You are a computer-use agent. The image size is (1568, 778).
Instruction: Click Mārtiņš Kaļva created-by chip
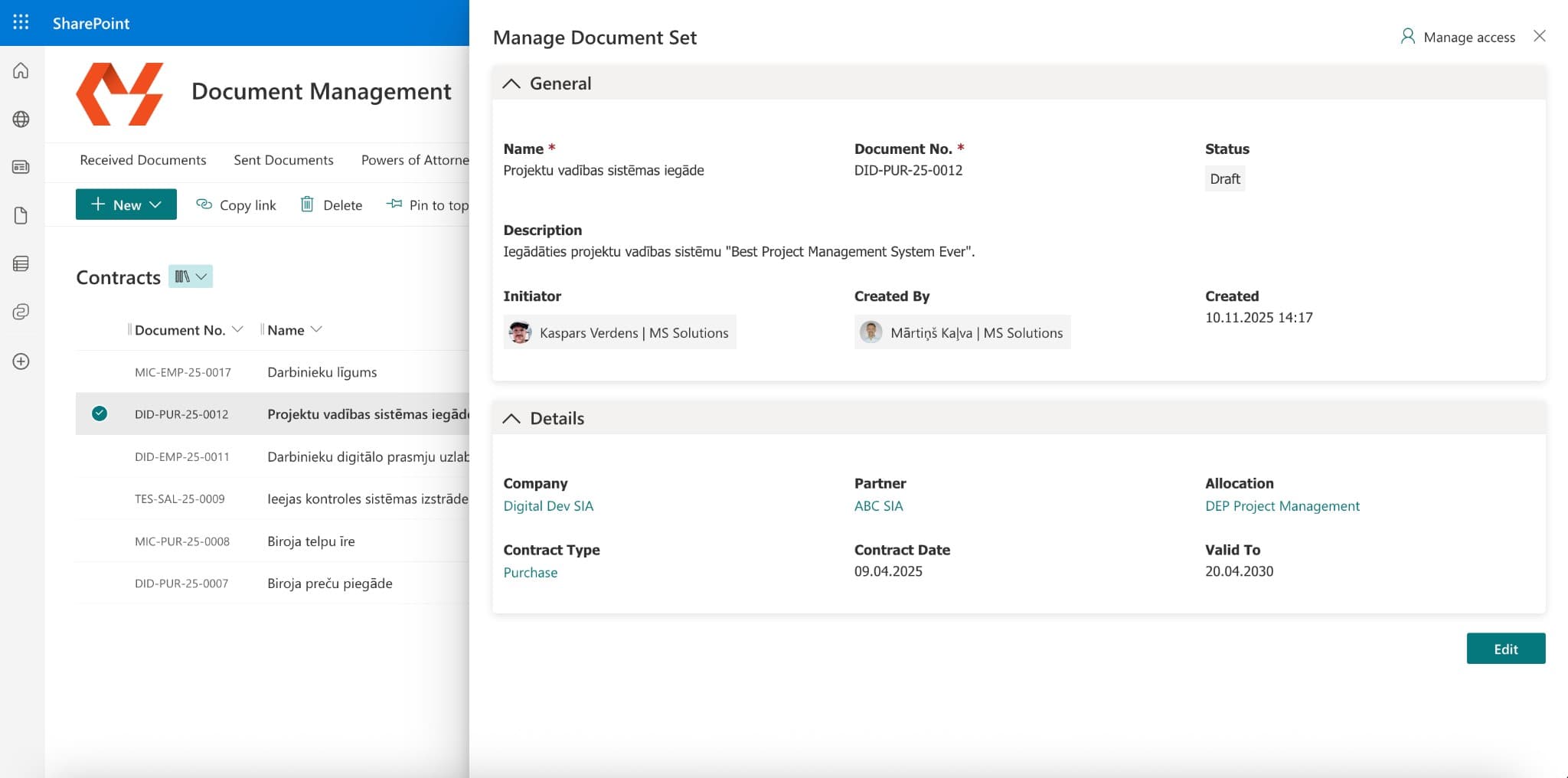962,332
